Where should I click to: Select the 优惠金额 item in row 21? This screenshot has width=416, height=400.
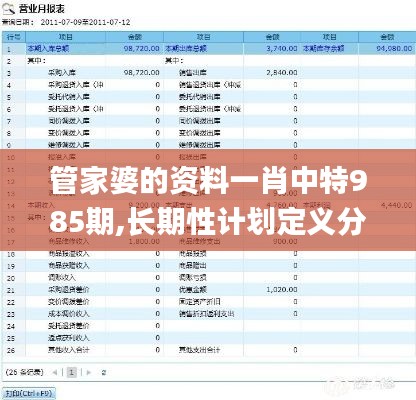click(193, 290)
